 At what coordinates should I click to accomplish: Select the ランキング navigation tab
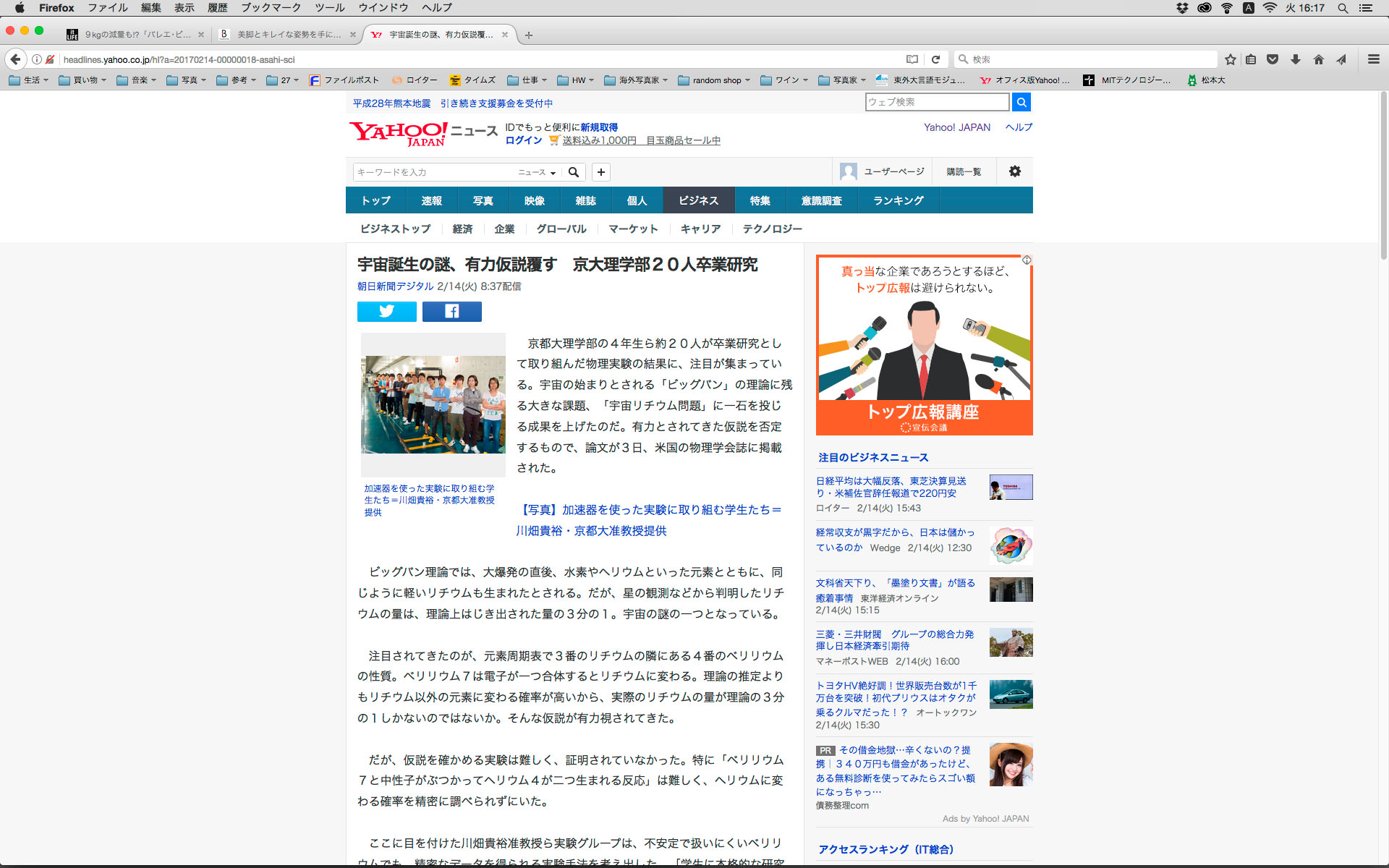[x=898, y=200]
